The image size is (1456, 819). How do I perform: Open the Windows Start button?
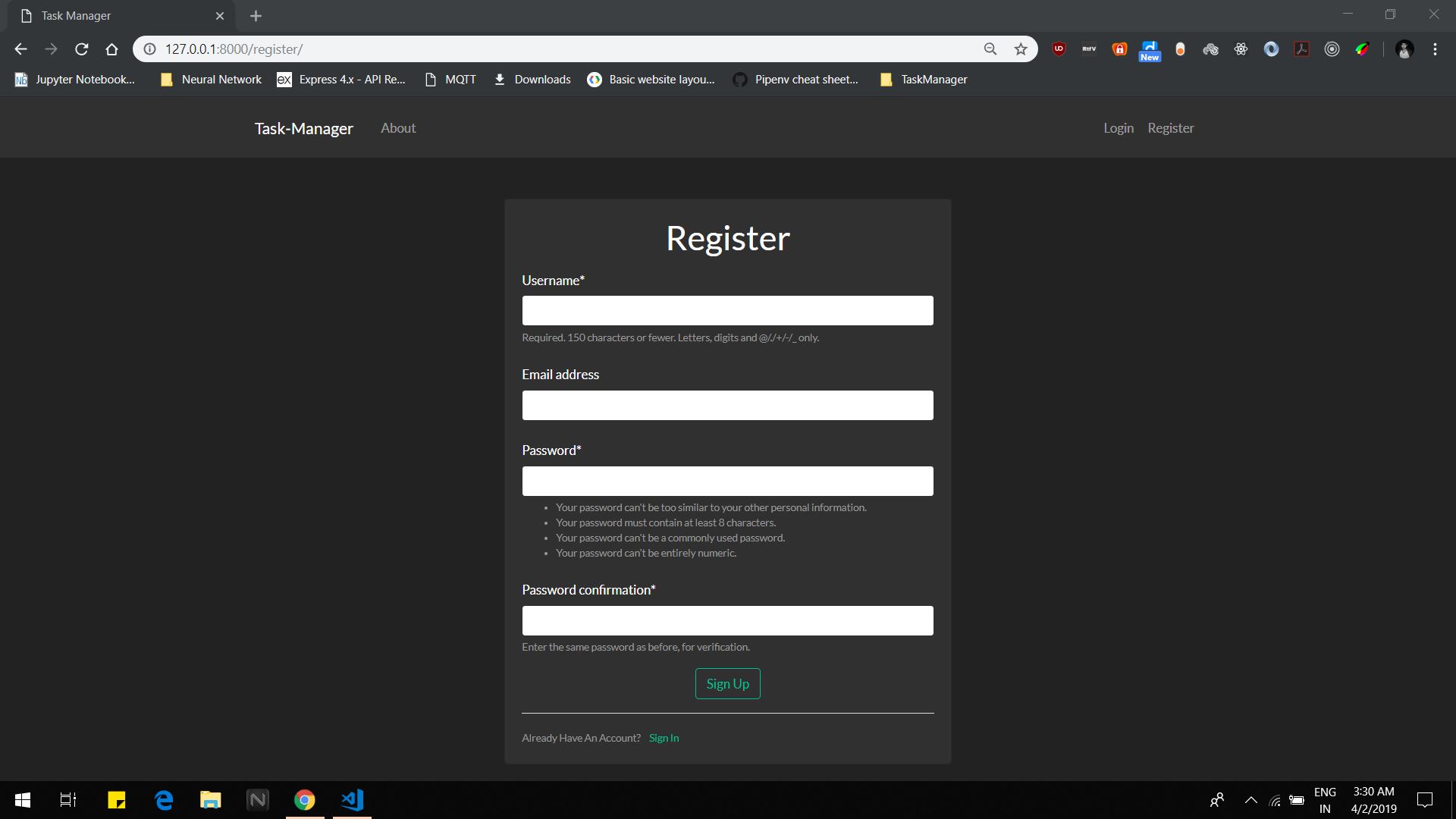pyautogui.click(x=22, y=799)
